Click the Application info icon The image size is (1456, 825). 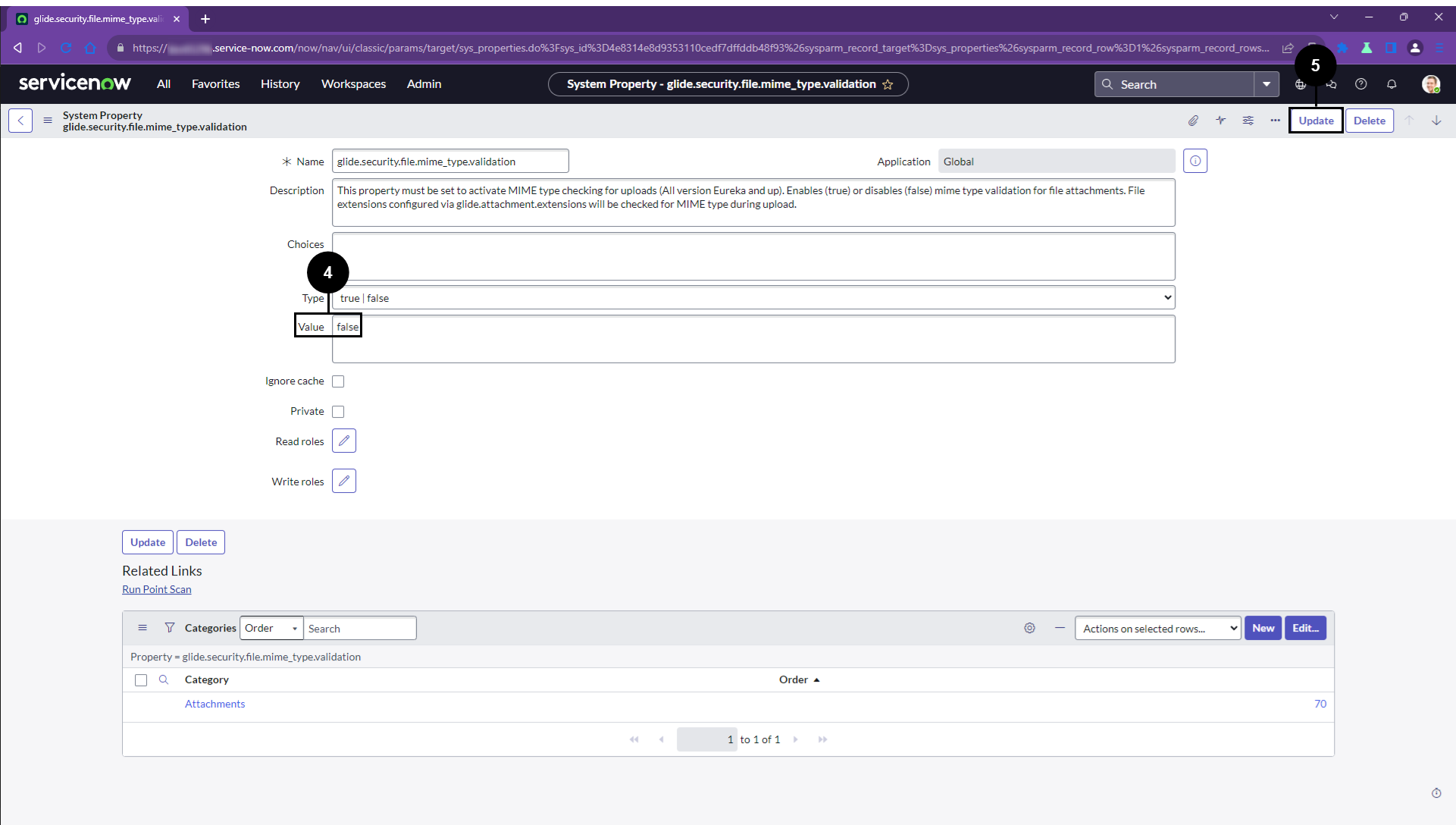[1195, 161]
